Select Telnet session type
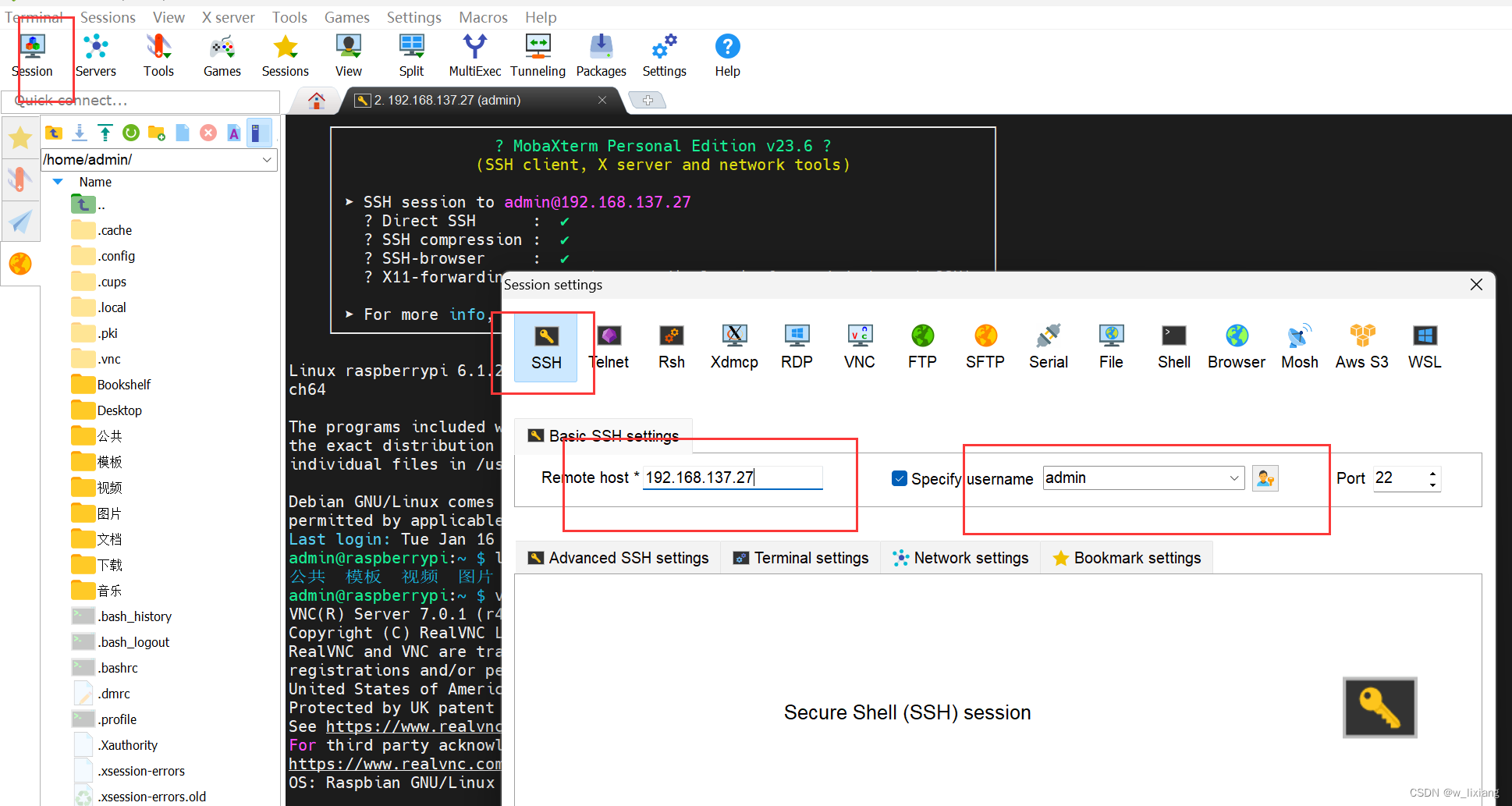 [609, 347]
